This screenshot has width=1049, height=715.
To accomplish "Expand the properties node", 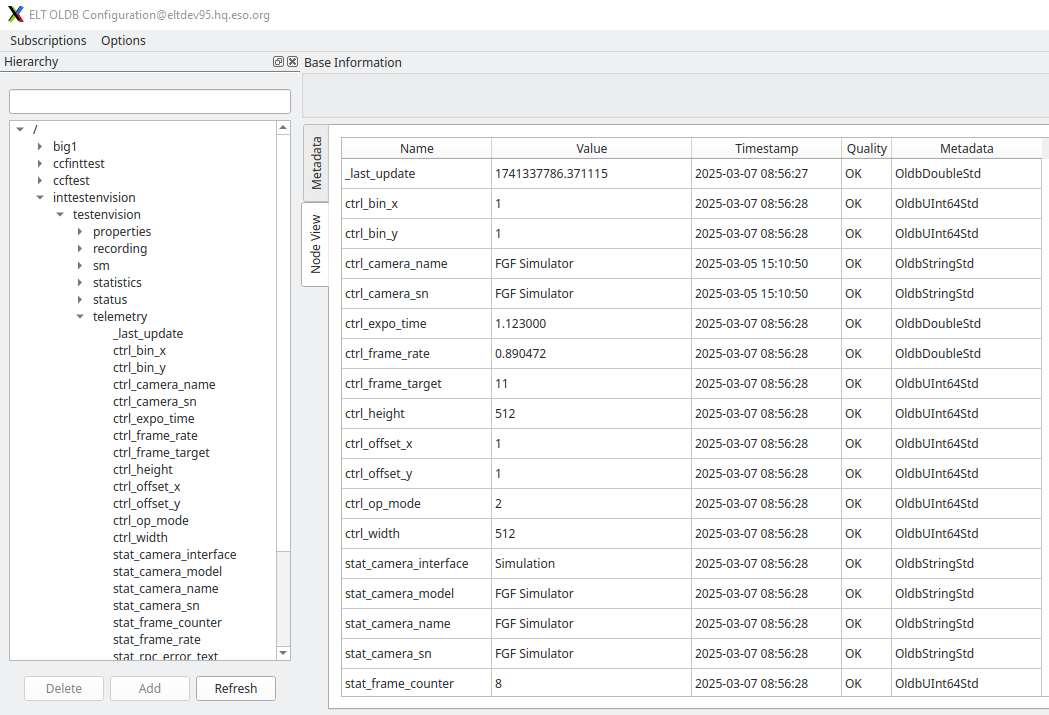I will 80,231.
